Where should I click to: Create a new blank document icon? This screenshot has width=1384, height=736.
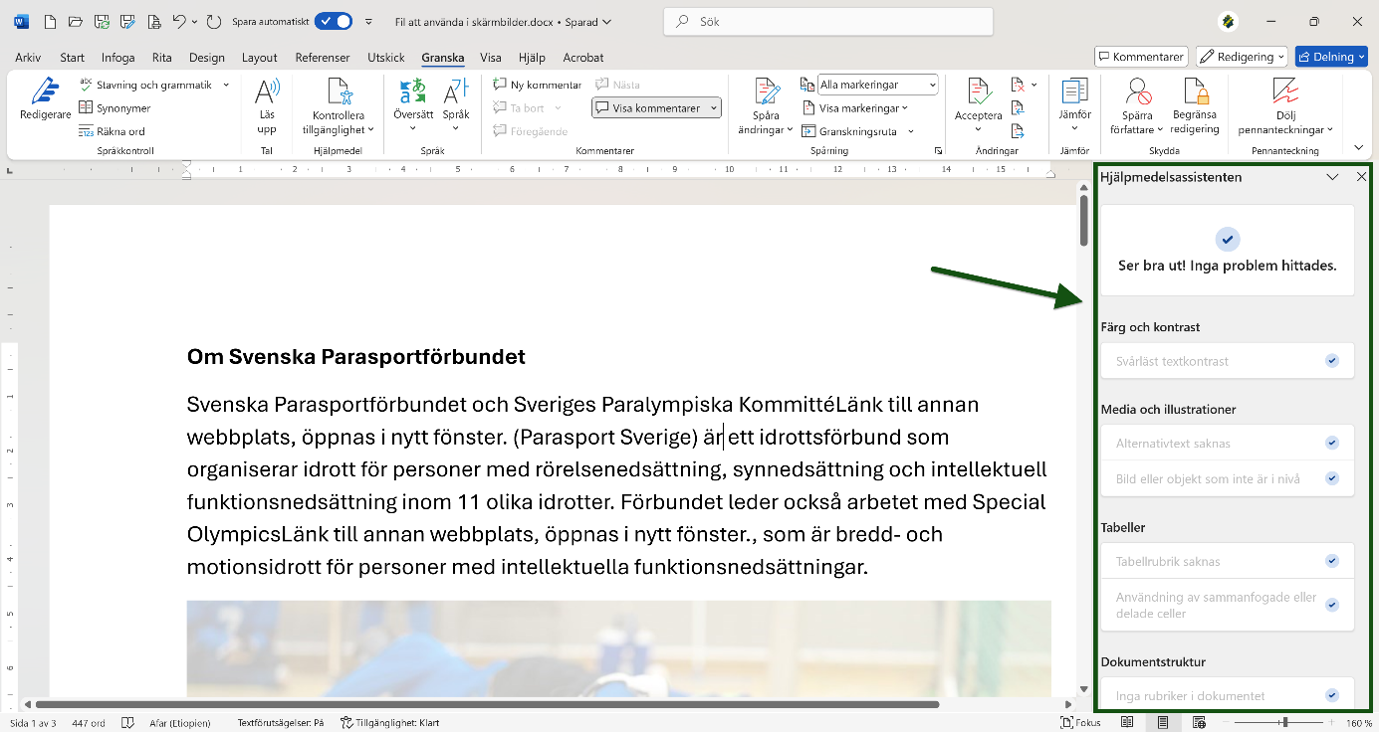(x=49, y=21)
